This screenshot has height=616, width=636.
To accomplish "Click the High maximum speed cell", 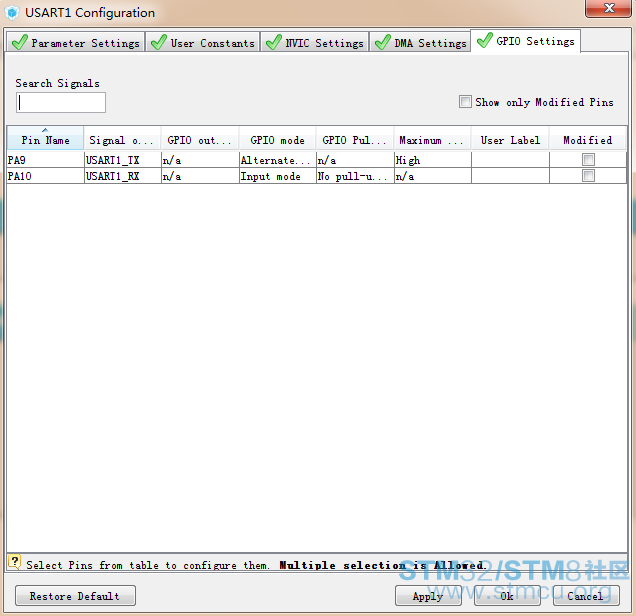I will tap(432, 160).
